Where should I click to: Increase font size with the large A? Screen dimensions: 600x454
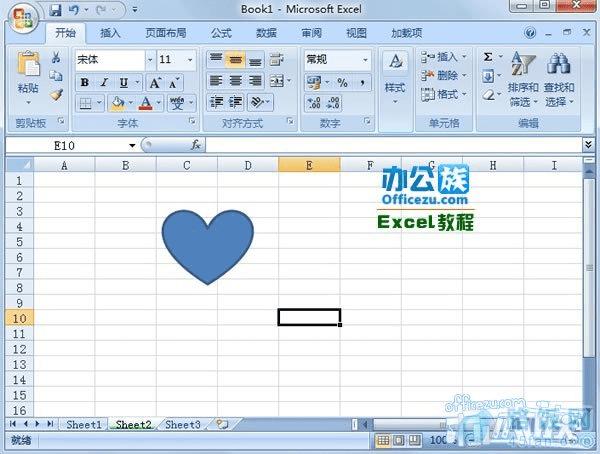pos(155,83)
